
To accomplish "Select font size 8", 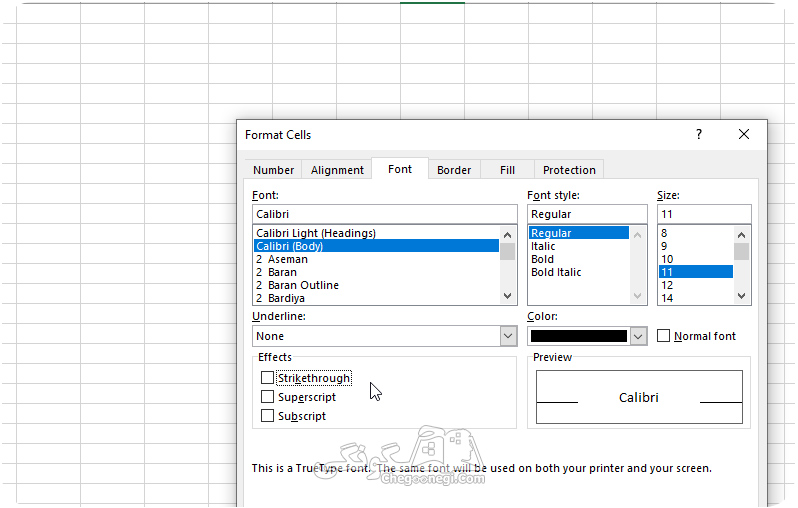I will 696,233.
